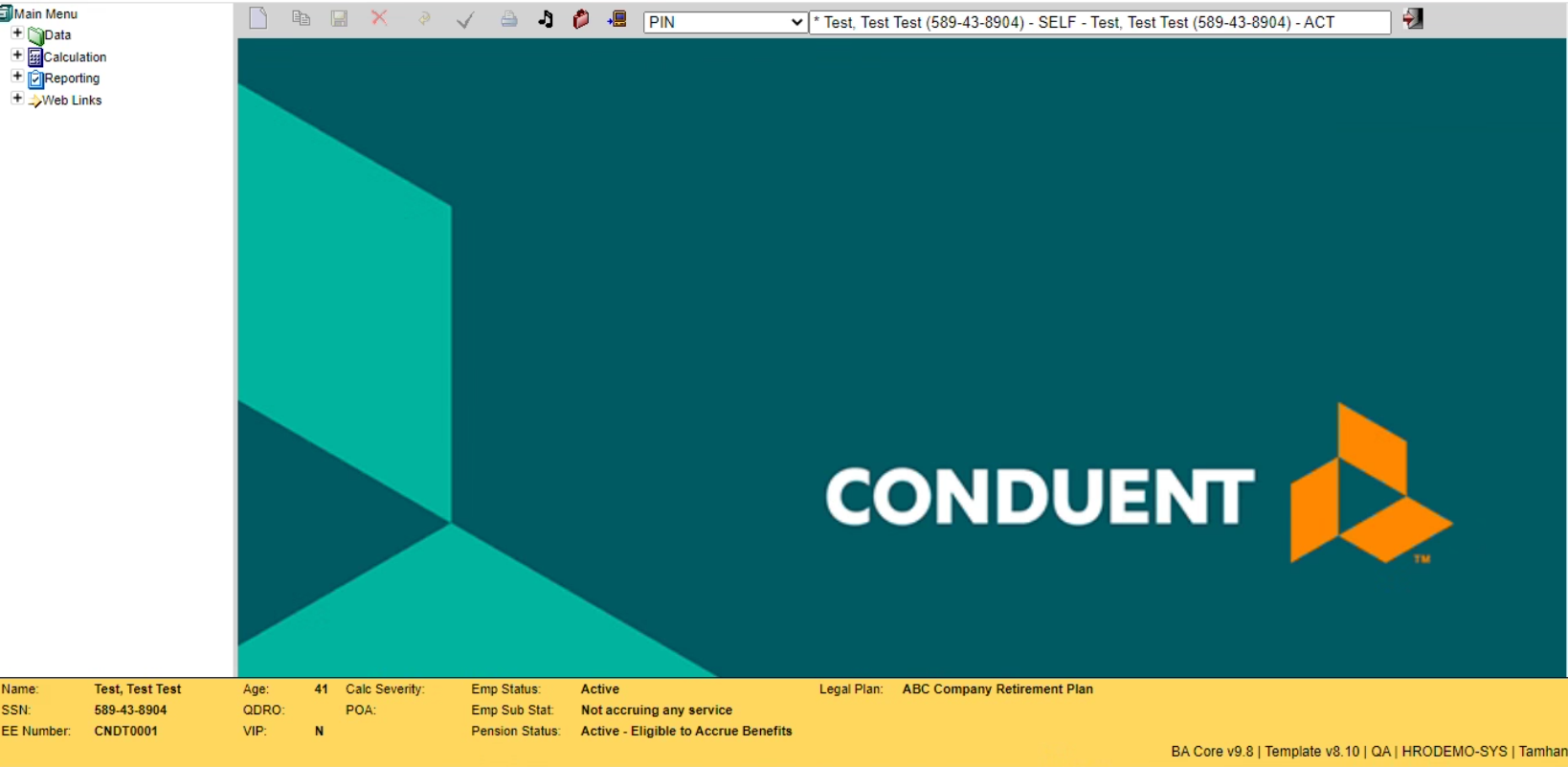The height and width of the screenshot is (767, 1568).
Task: Click the name value 'Test, Test Test' in the status bar
Action: tap(138, 688)
